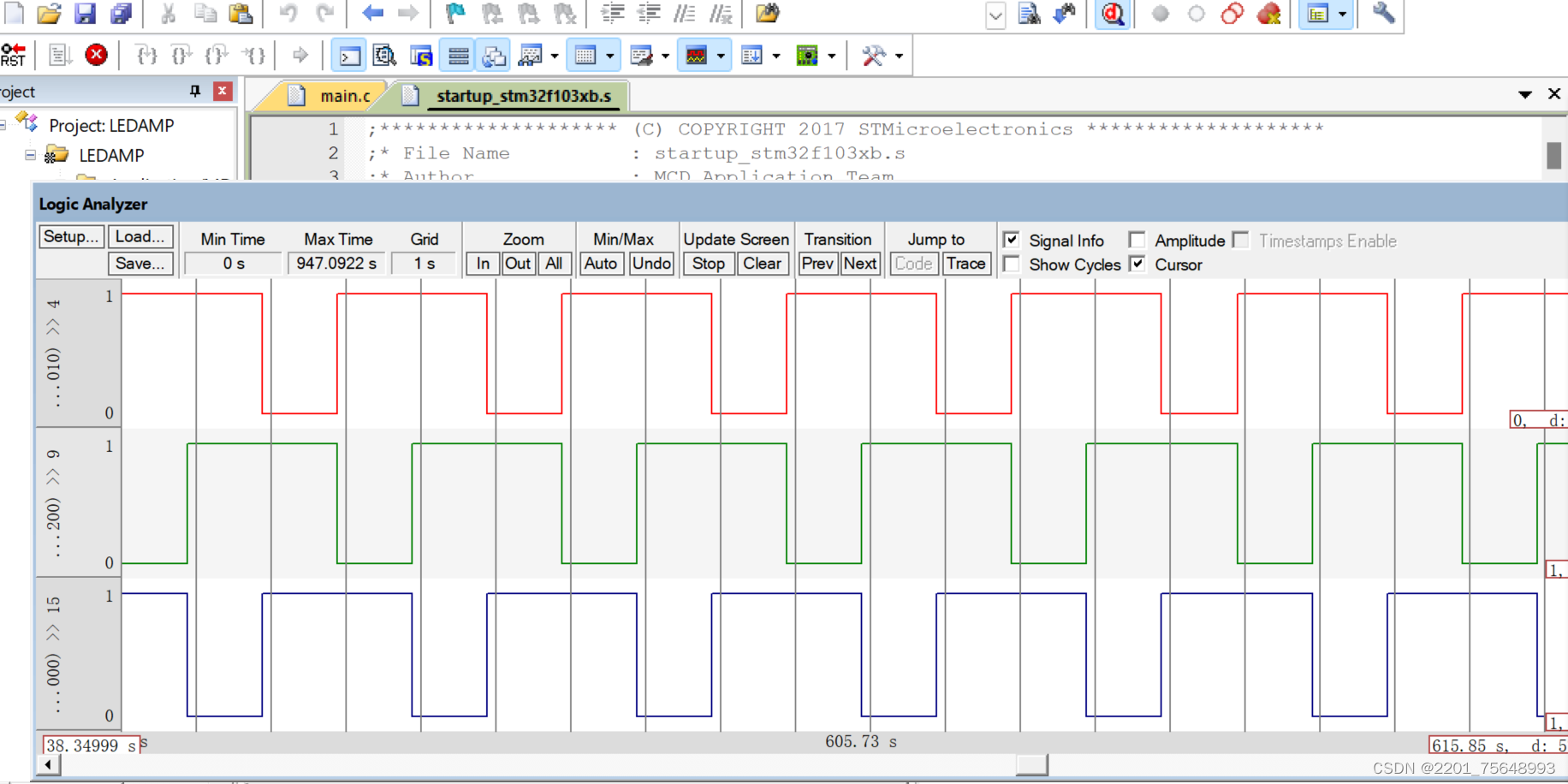Screen dimensions: 1568x784
Task: Open the editor tab list dropdown
Action: point(1524,94)
